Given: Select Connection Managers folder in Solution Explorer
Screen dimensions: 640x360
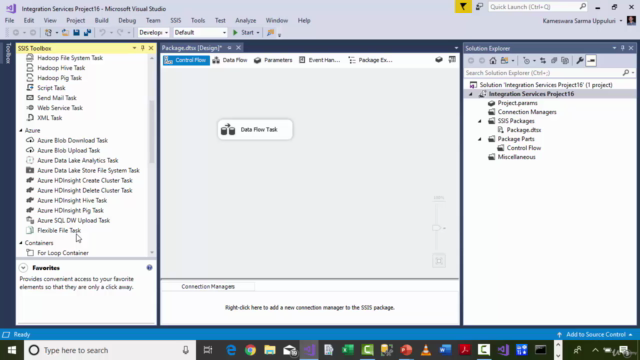Looking at the screenshot, I should tap(527, 112).
